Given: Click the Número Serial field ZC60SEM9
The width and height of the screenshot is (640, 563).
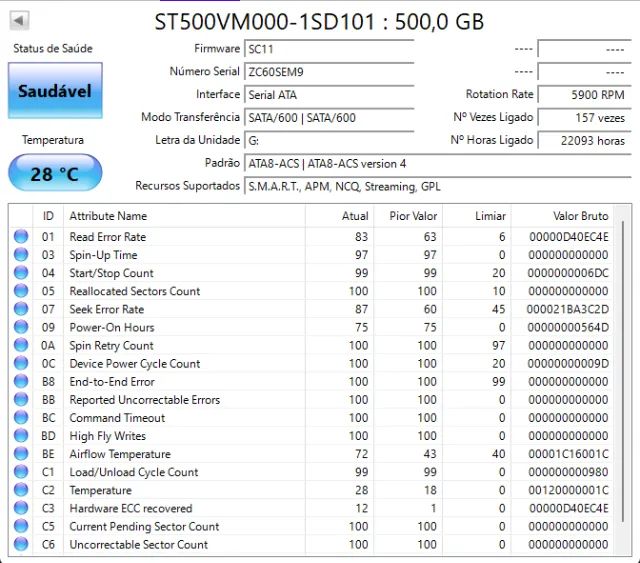Looking at the screenshot, I should tap(329, 72).
